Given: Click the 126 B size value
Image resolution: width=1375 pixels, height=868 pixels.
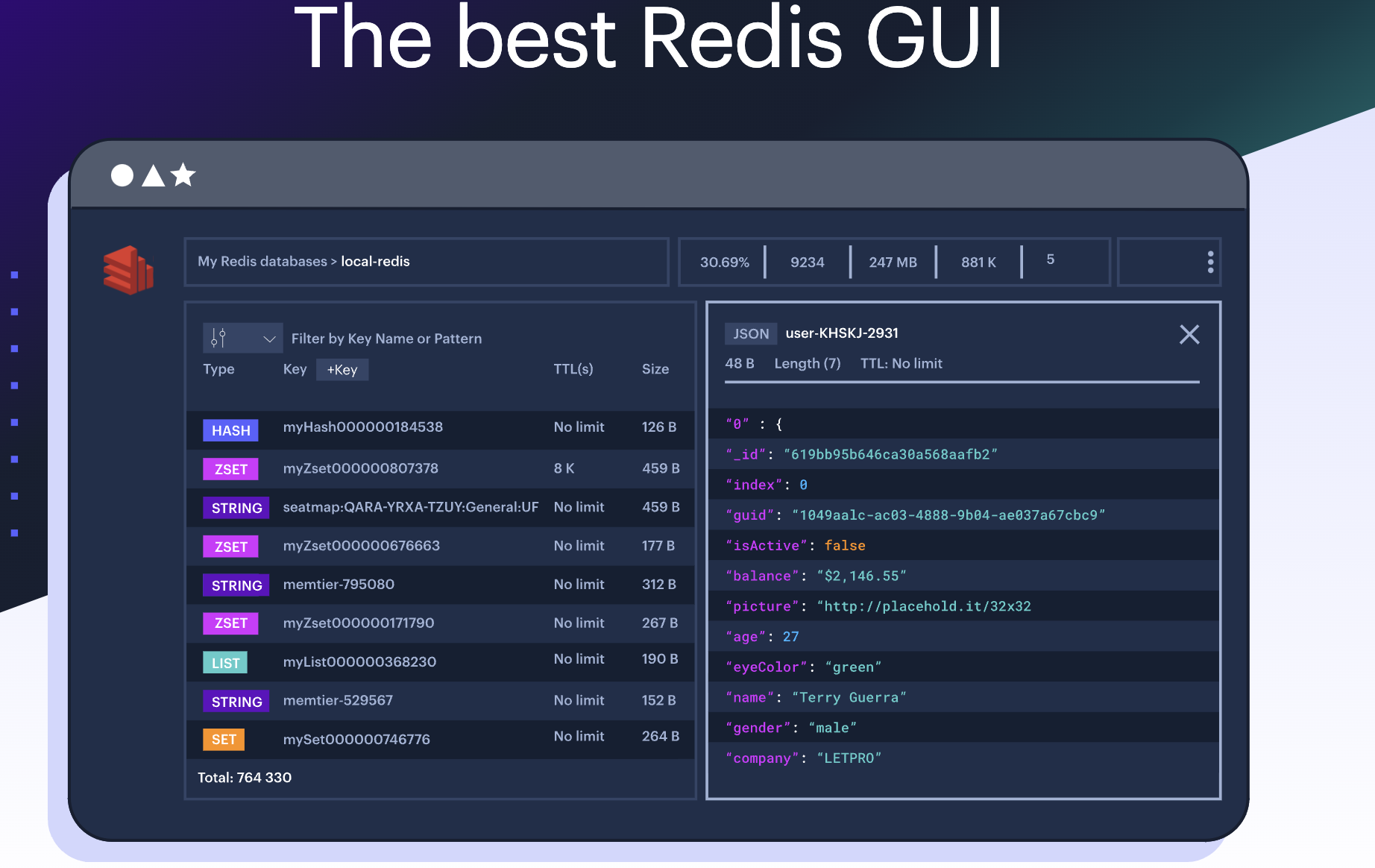Looking at the screenshot, I should tap(659, 427).
